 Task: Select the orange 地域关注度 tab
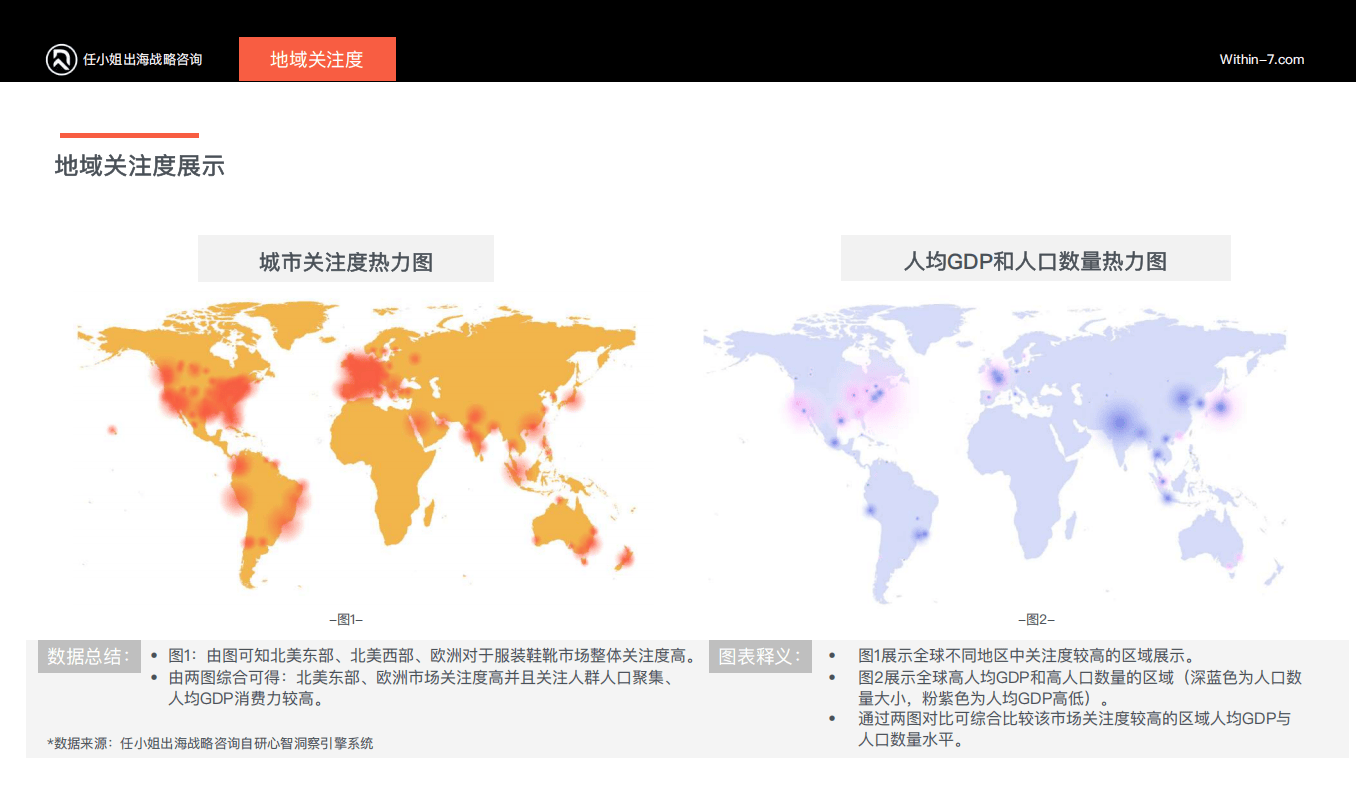[317, 59]
